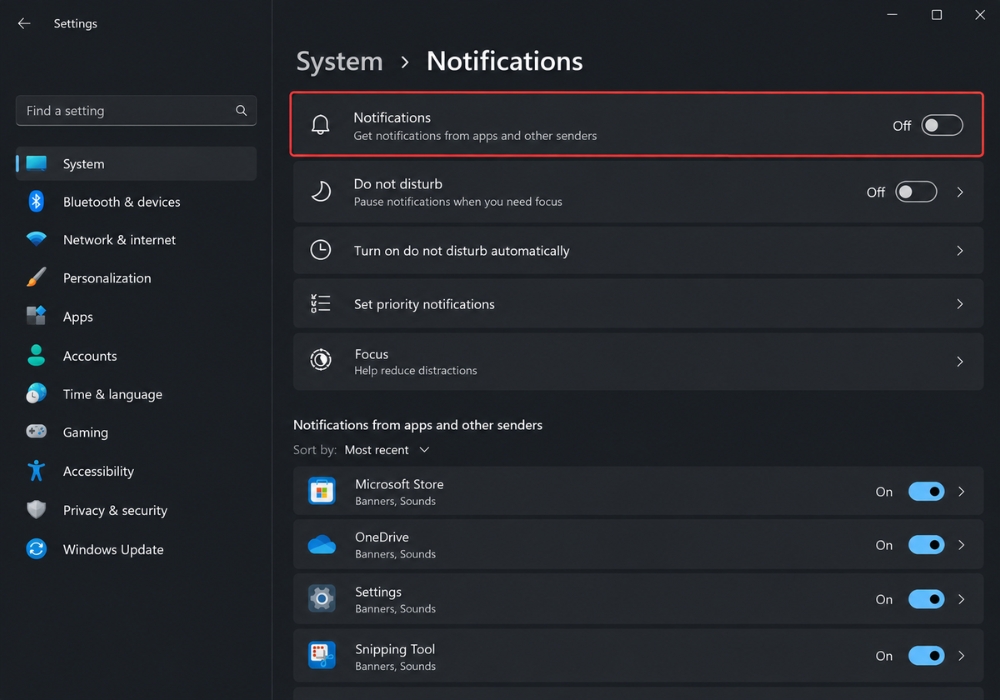This screenshot has height=700, width=1000.
Task: Open the Focus settings chevron
Action: coord(960,361)
